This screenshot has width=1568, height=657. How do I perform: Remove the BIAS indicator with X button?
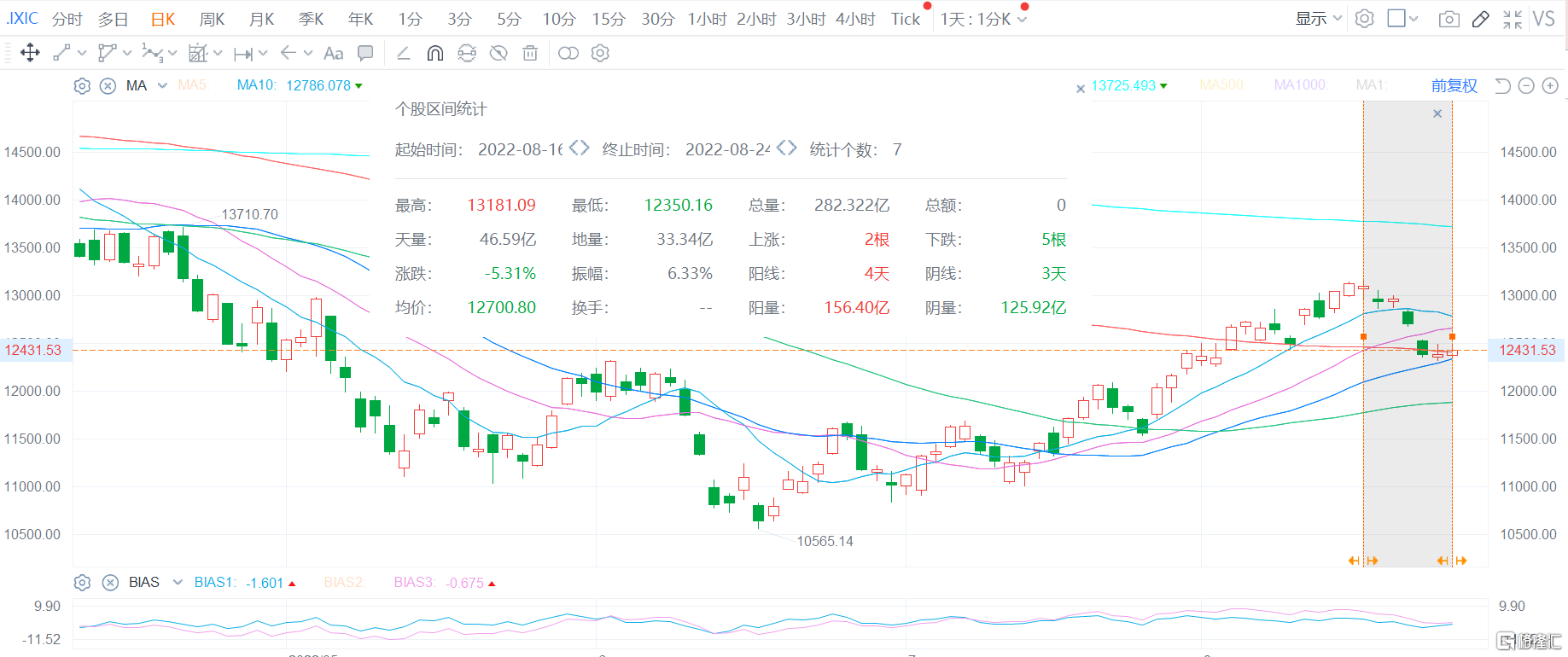point(110,583)
